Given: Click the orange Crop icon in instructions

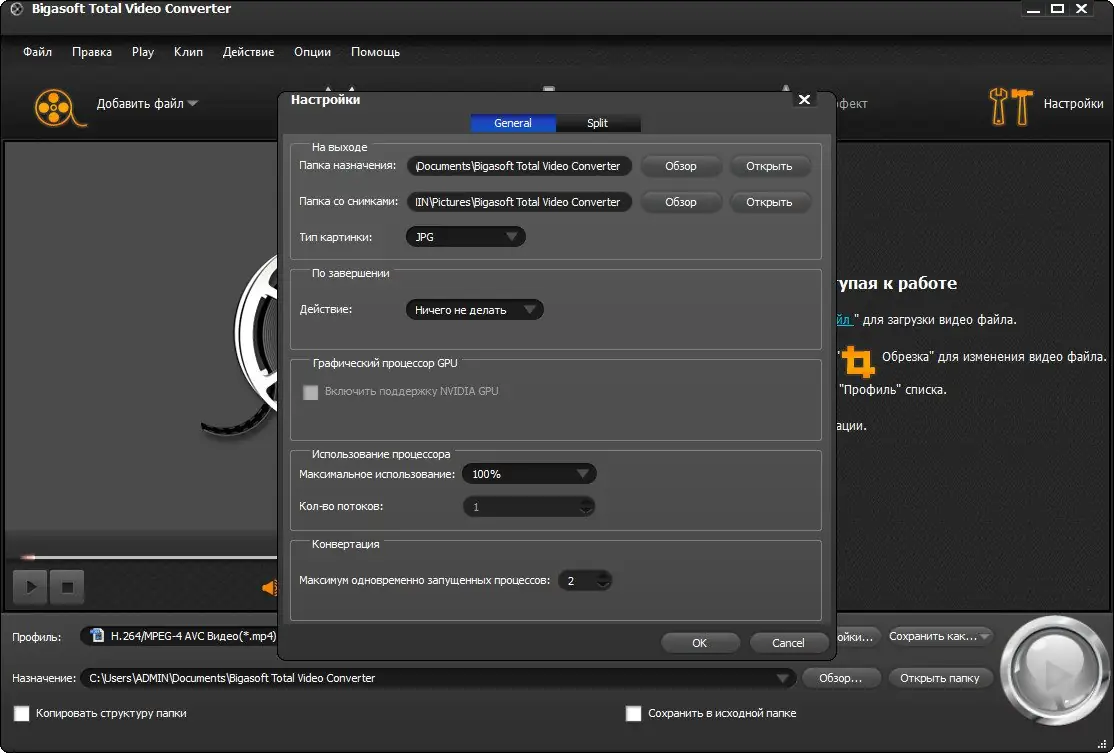Looking at the screenshot, I should pyautogui.click(x=858, y=362).
